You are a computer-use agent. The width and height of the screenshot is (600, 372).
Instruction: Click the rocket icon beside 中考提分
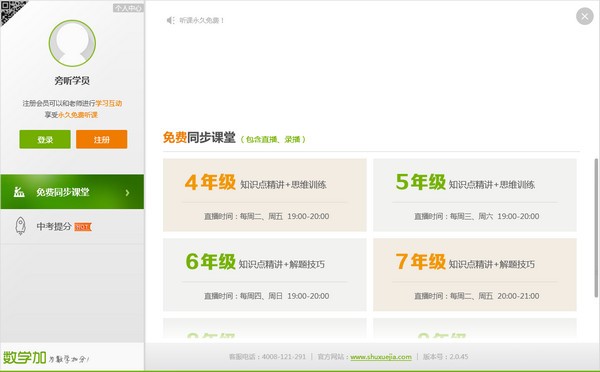tap(20, 226)
